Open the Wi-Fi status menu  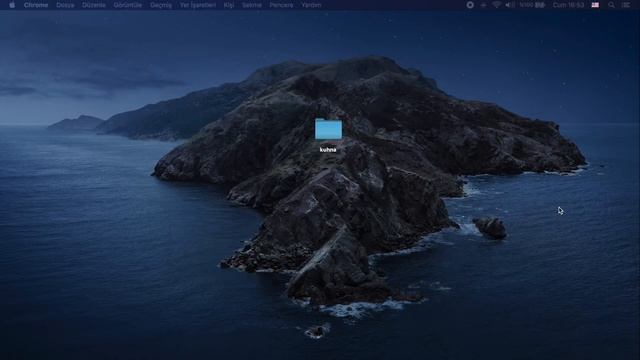[496, 5]
